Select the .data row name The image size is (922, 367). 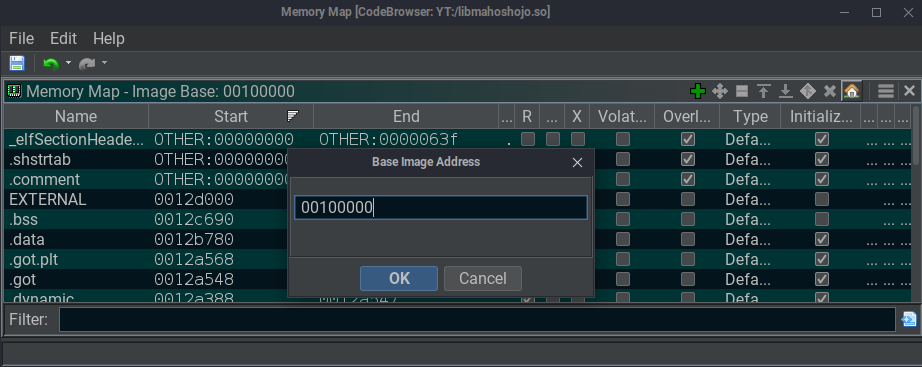(26, 239)
